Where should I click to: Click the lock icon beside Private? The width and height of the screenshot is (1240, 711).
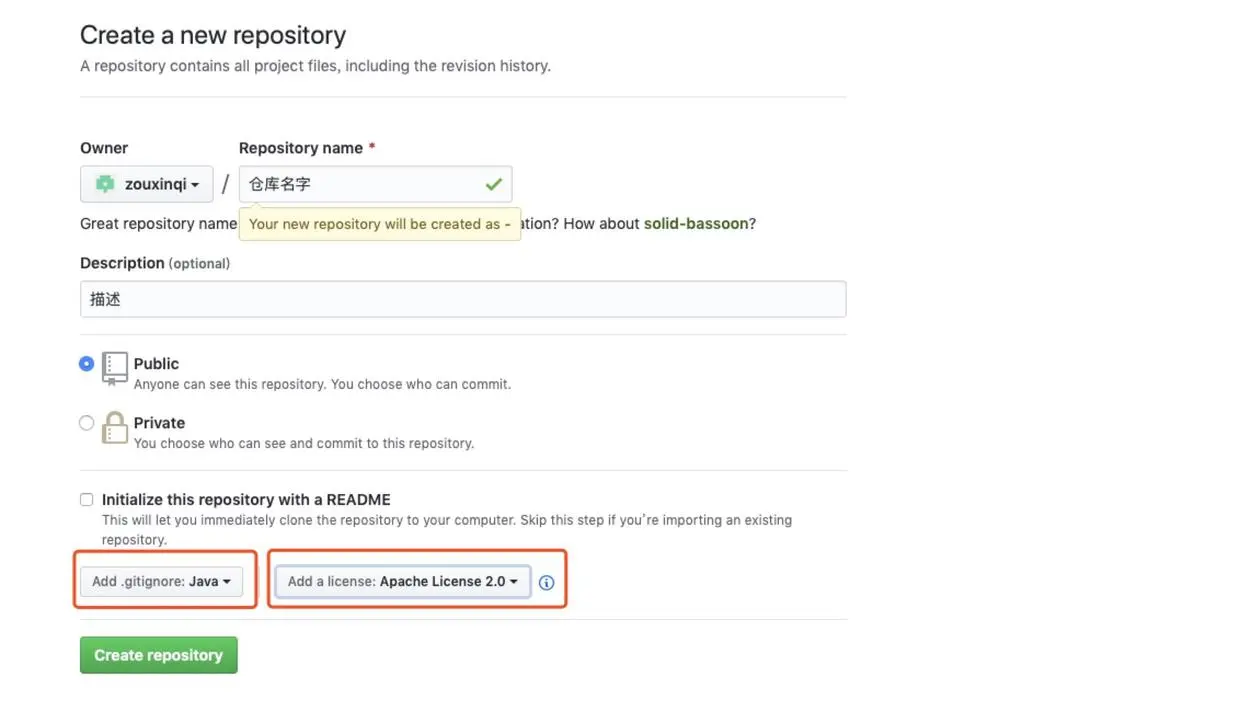115,427
